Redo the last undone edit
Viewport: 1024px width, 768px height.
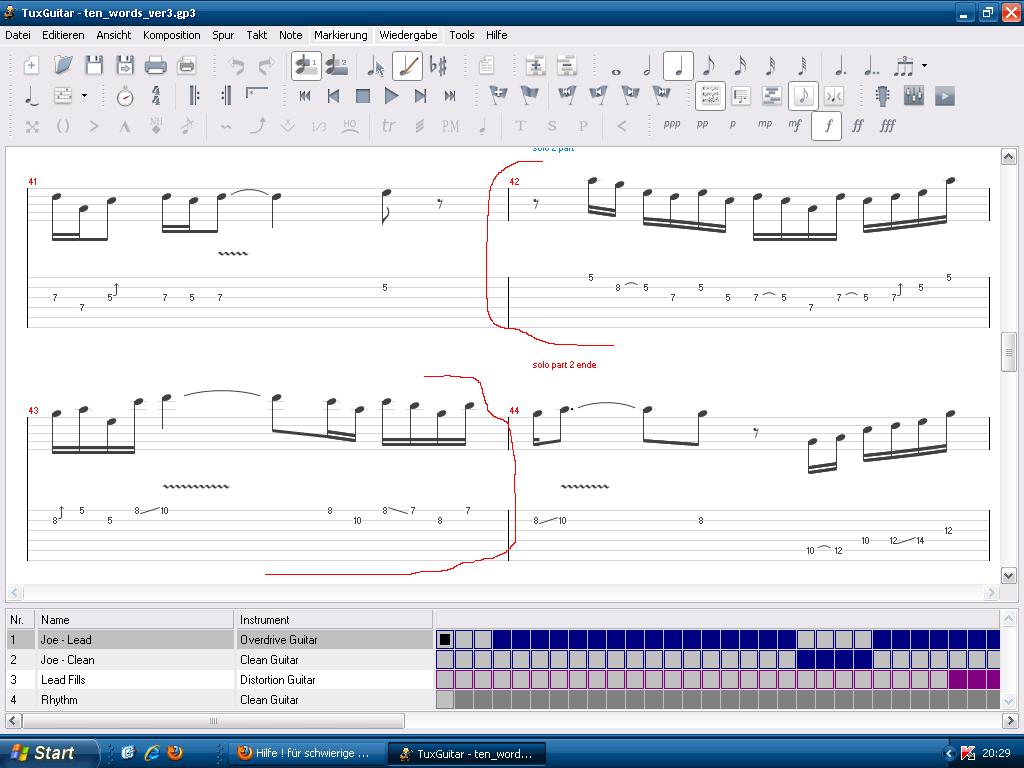pos(266,65)
